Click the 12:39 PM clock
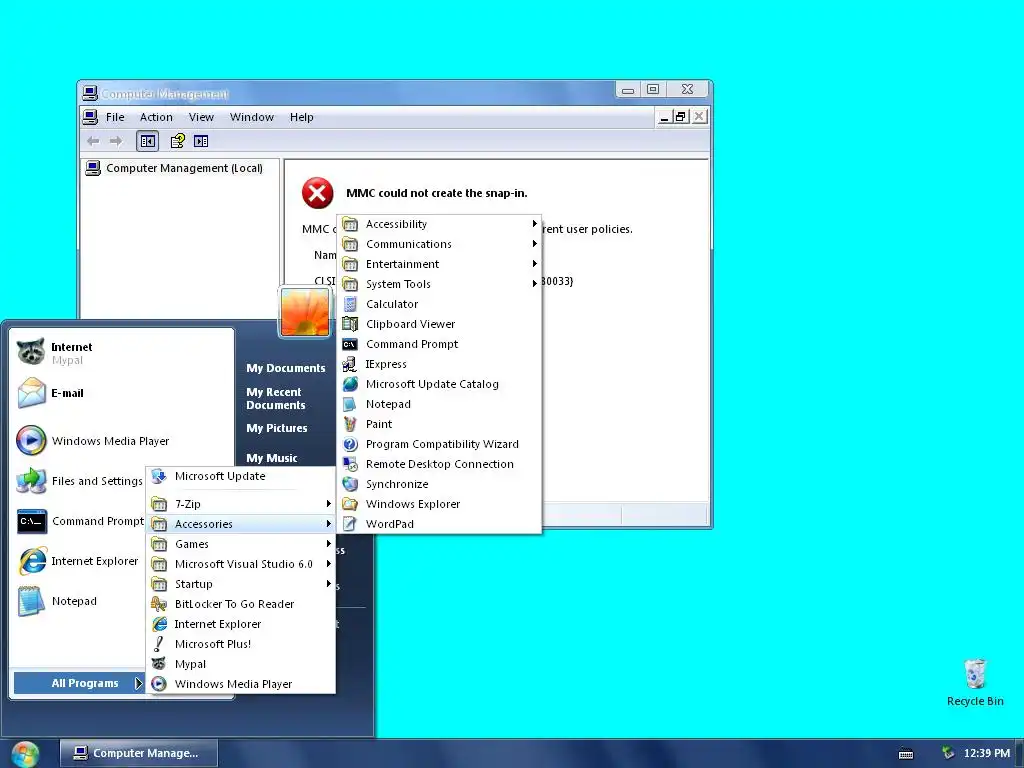 coord(987,753)
